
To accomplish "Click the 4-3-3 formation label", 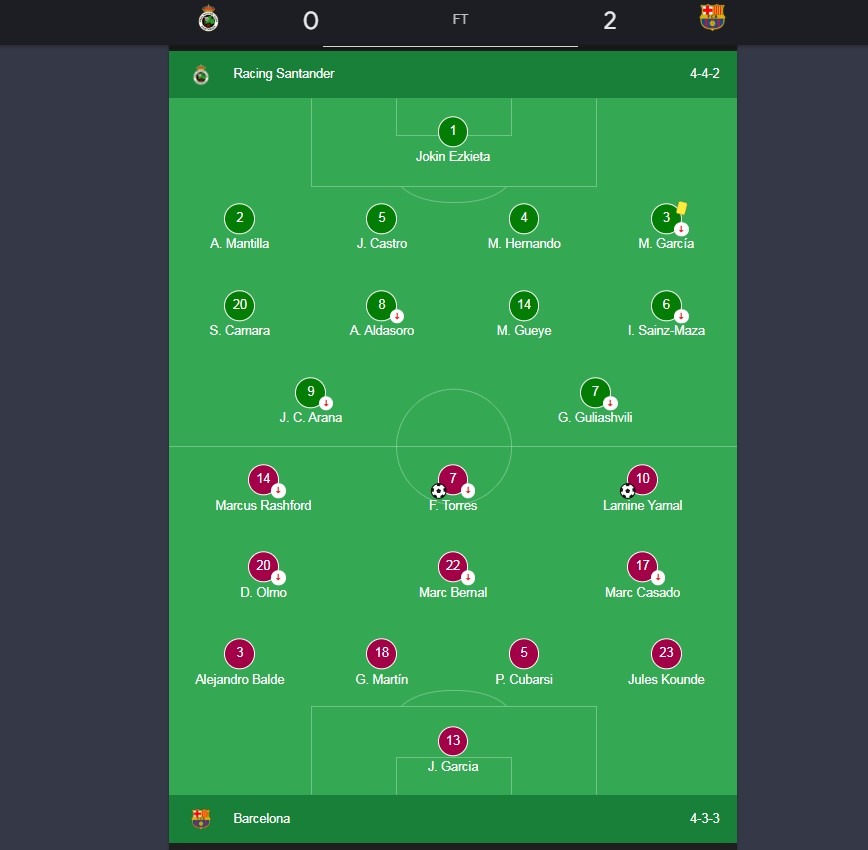I will [705, 819].
